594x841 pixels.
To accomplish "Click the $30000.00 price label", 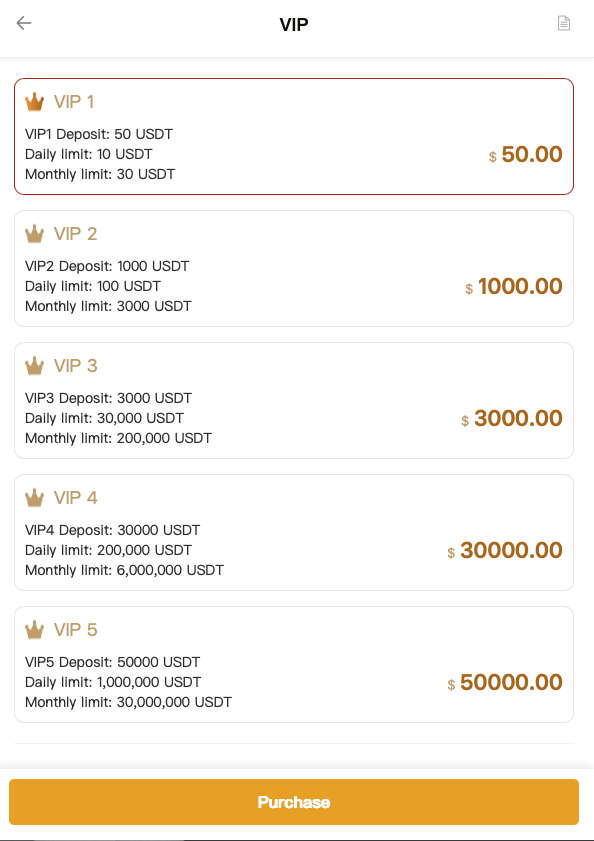I will (505, 550).
